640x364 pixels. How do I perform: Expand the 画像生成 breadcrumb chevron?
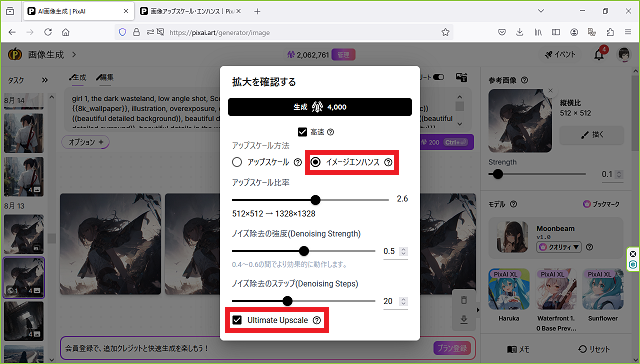click(74, 54)
